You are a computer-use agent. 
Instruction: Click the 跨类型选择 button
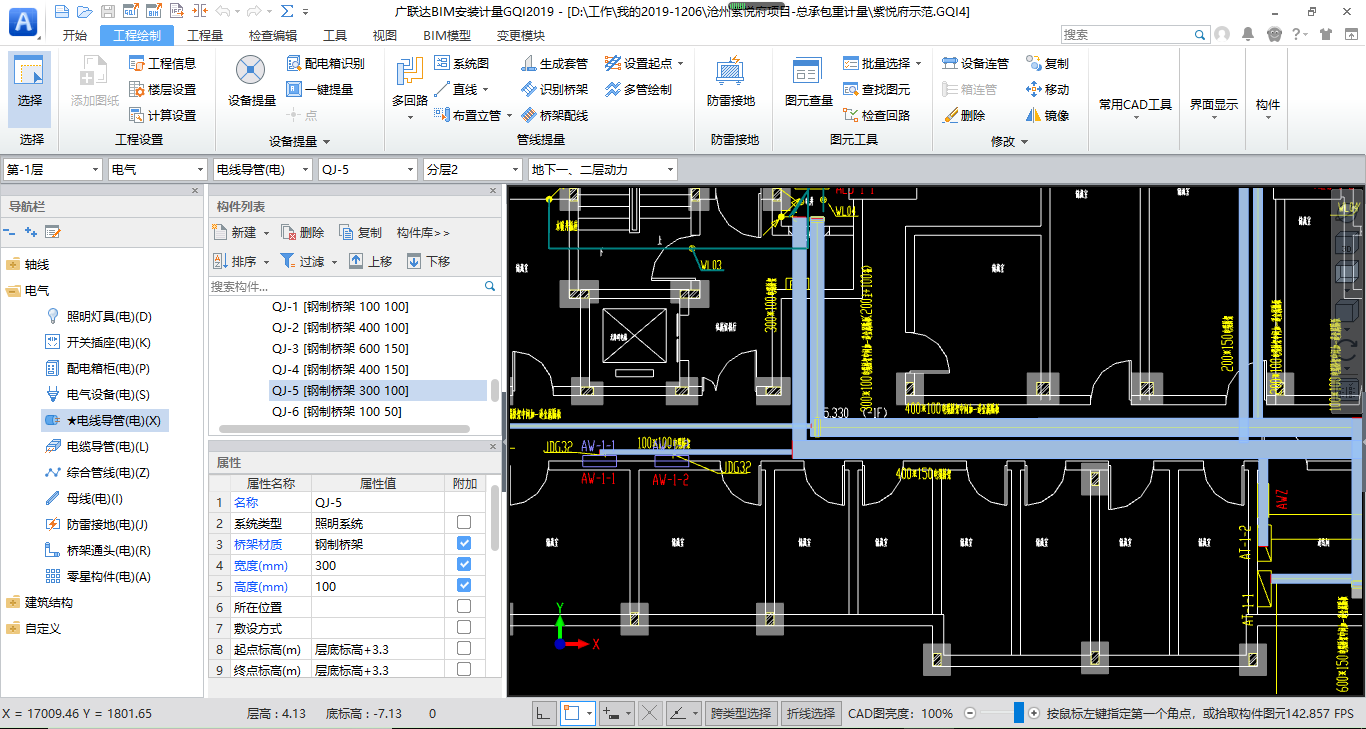[741, 713]
